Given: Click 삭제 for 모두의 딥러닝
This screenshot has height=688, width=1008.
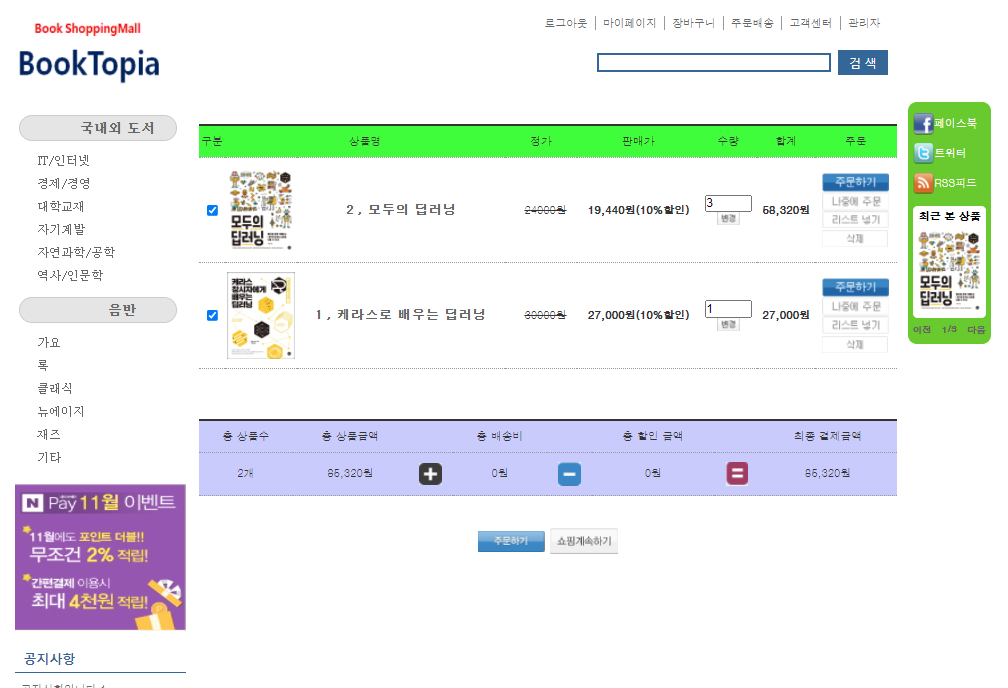Looking at the screenshot, I should [x=855, y=239].
